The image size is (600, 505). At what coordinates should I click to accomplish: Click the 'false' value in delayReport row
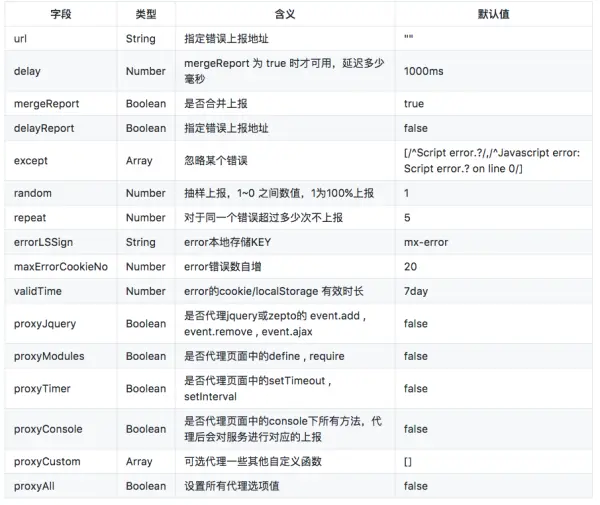(x=416, y=128)
